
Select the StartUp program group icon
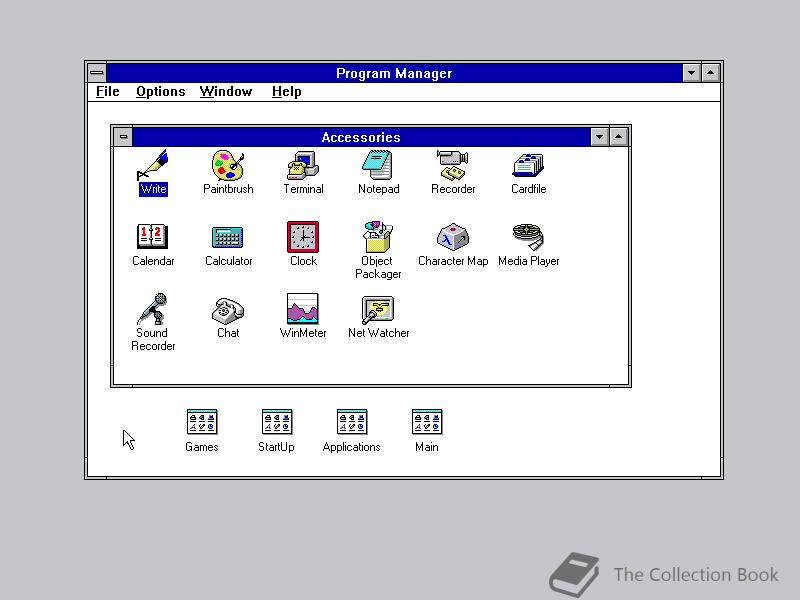(x=277, y=422)
